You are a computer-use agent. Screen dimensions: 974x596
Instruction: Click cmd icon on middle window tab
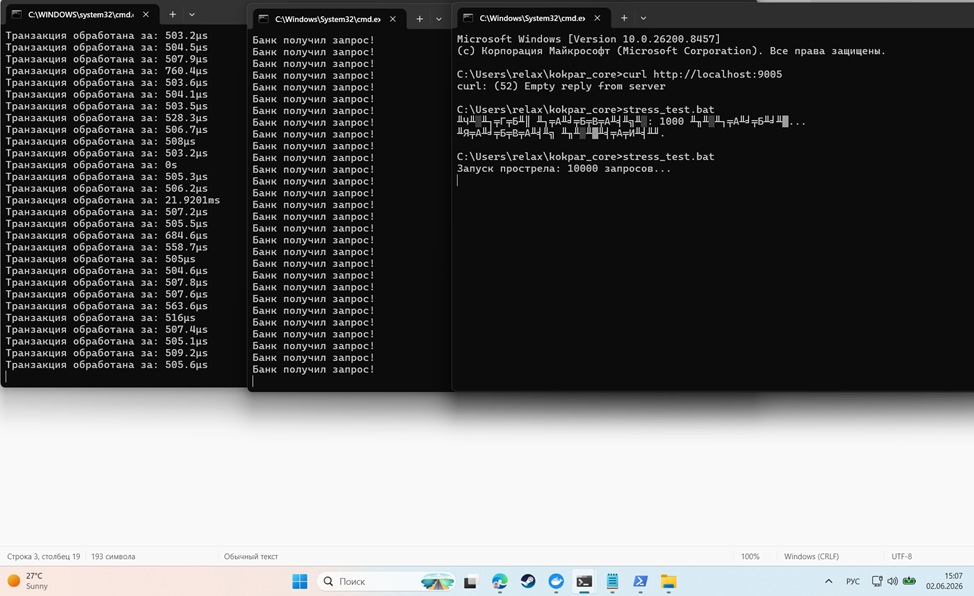[263, 19]
